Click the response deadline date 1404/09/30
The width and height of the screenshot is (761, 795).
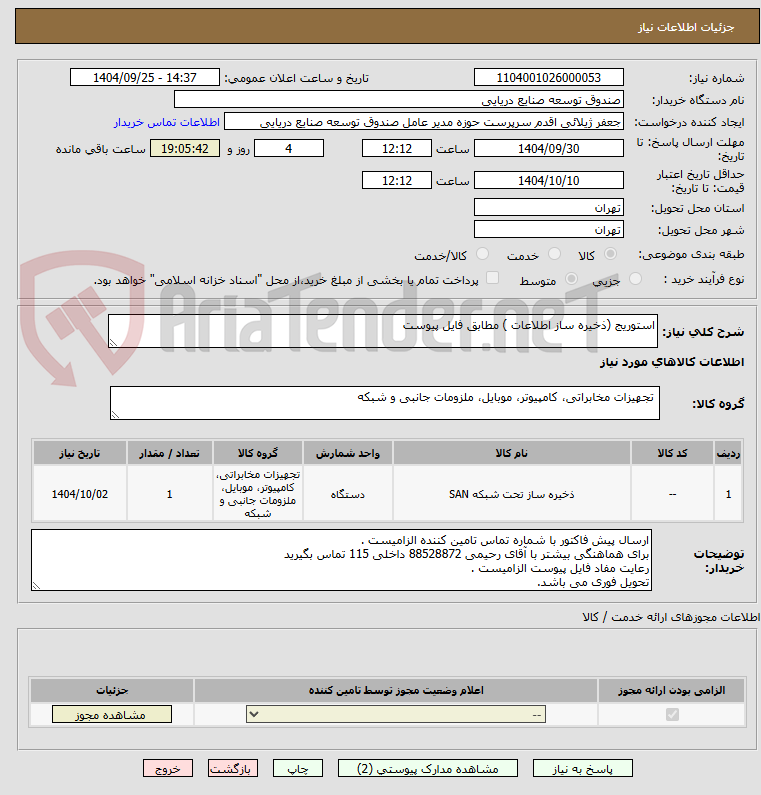(549, 149)
